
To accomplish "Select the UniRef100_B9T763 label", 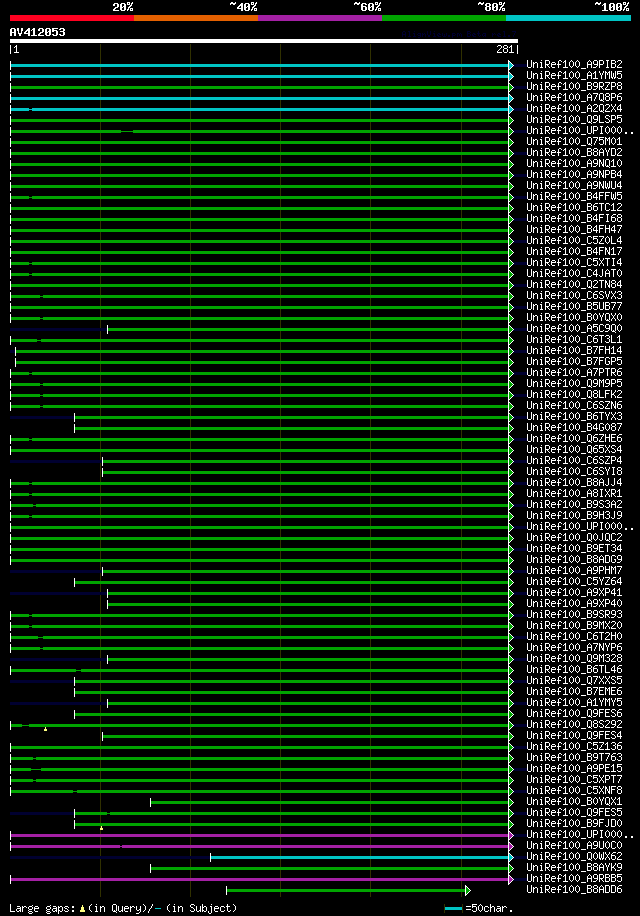I will click(574, 758).
